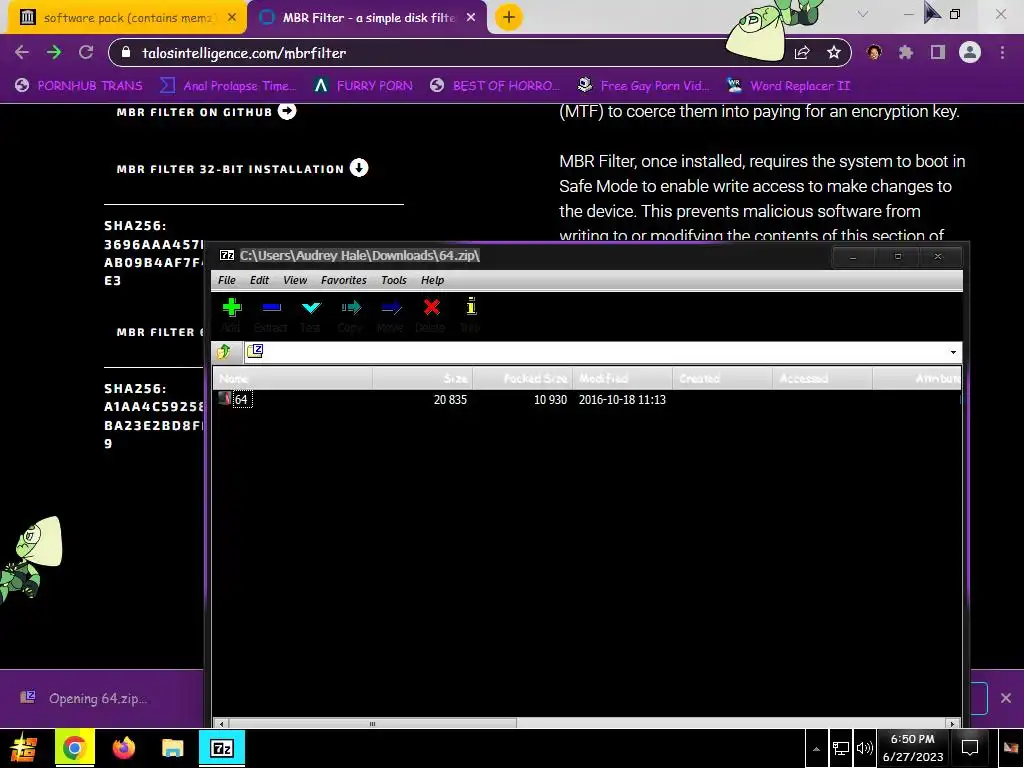This screenshot has height=768, width=1024.
Task: Click the taskbar clock 6:50 PM
Action: click(913, 739)
